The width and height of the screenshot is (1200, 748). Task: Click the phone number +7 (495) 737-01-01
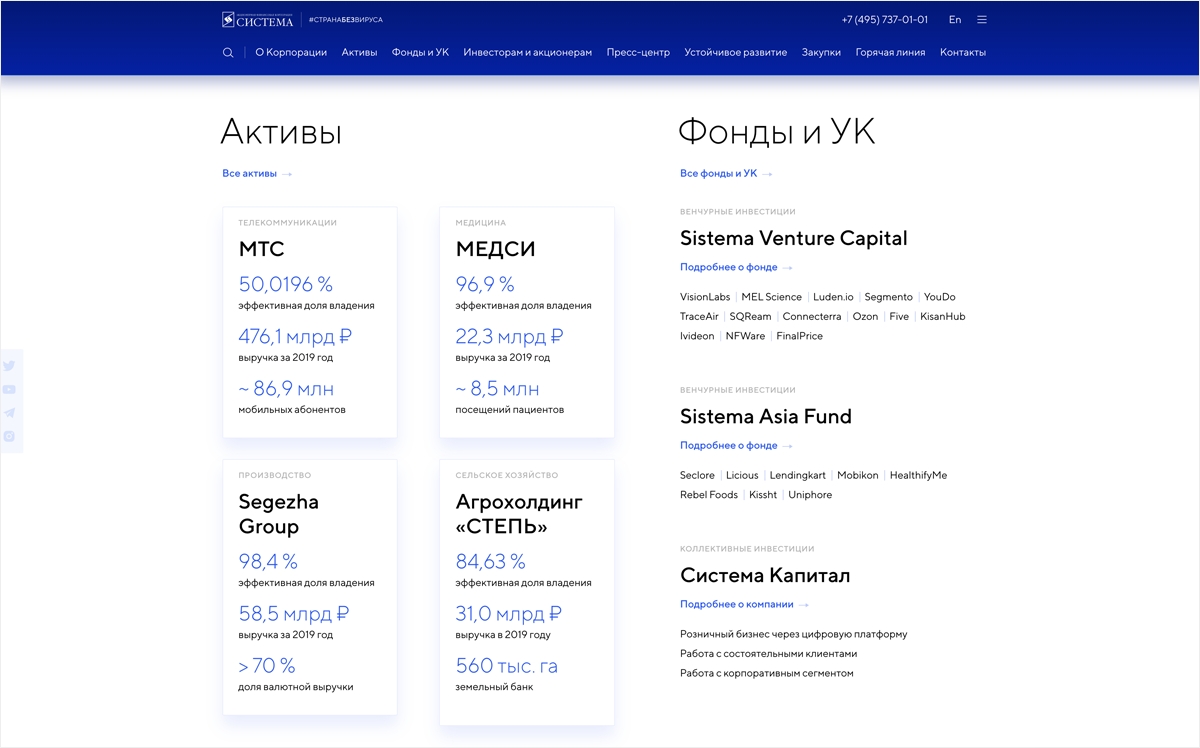point(885,20)
